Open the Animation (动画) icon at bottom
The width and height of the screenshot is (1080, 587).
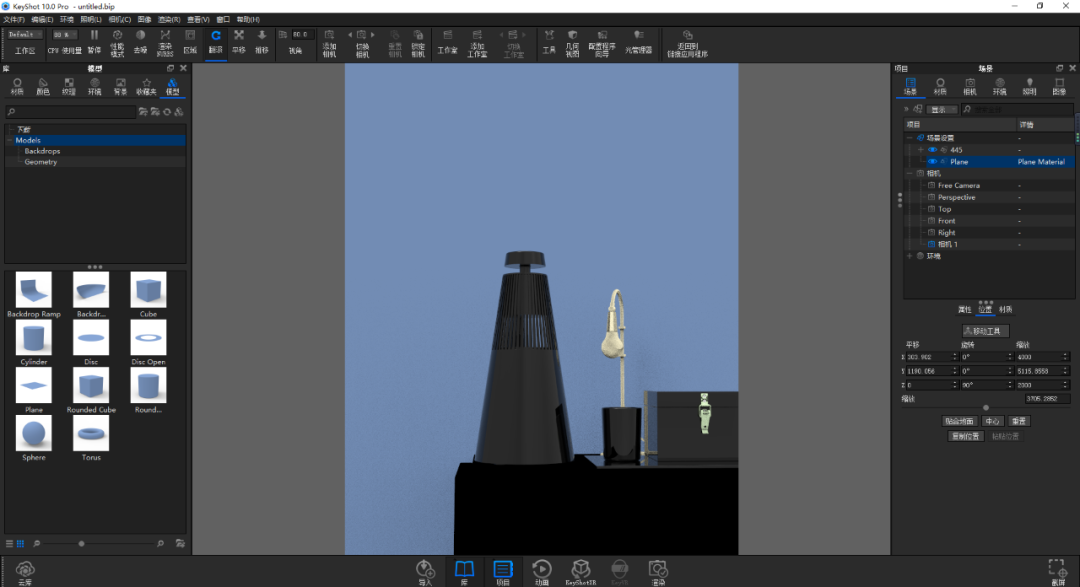coord(542,572)
